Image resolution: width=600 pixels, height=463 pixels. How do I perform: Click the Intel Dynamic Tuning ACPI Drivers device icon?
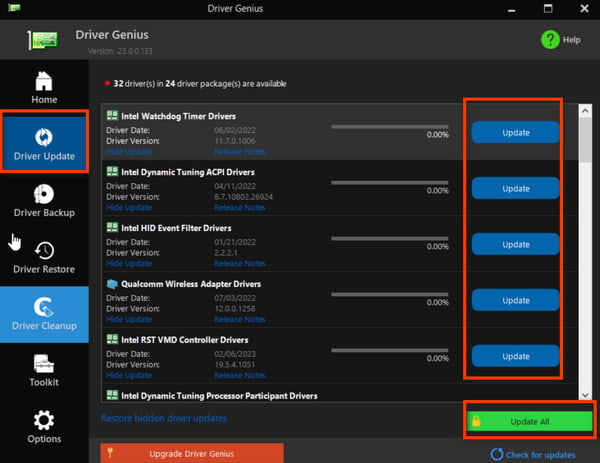tap(112, 171)
